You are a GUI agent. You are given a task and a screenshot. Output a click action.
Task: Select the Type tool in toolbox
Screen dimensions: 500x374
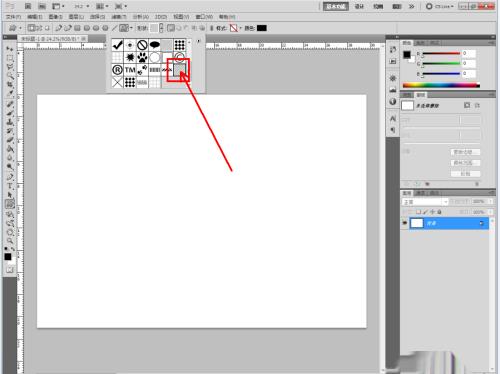[x=10, y=186]
